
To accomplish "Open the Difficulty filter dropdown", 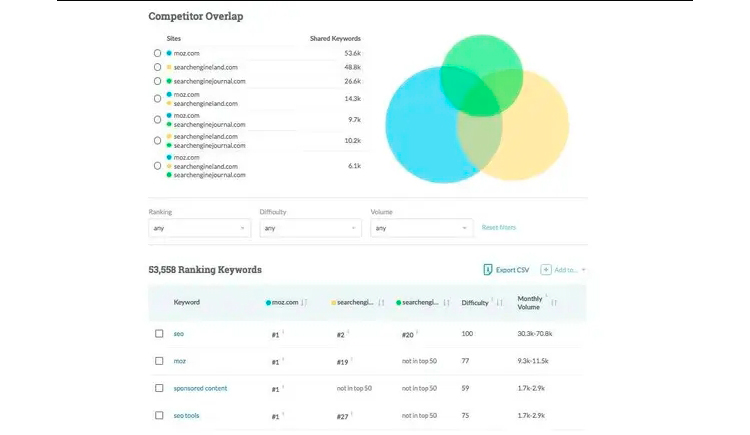I will click(x=309, y=228).
